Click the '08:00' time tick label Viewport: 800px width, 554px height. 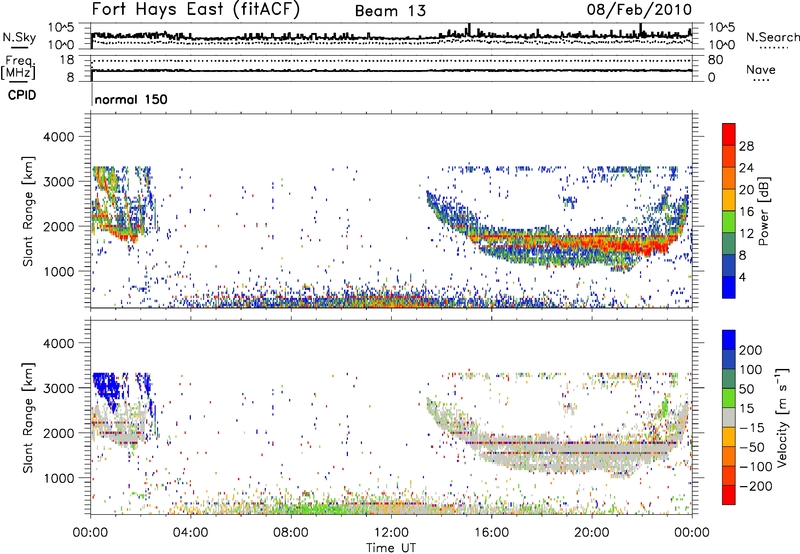point(290,533)
